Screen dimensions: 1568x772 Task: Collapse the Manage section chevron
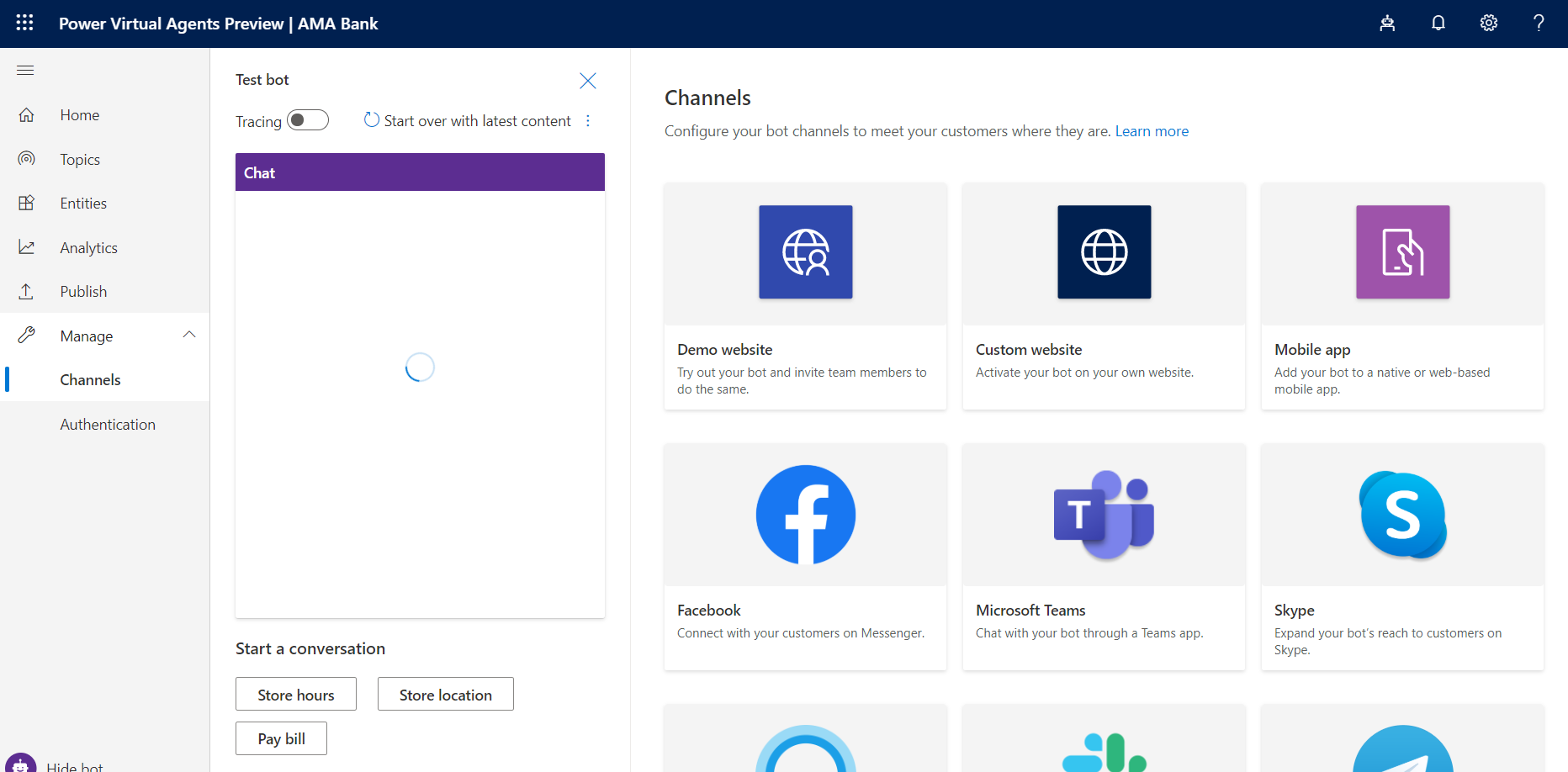tap(189, 334)
